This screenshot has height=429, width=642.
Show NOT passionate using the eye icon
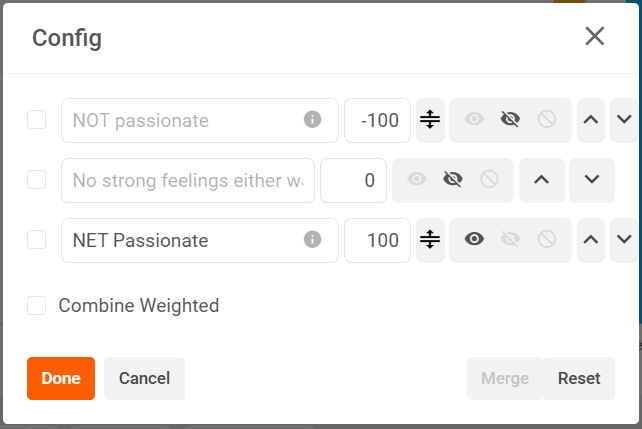[x=474, y=120]
